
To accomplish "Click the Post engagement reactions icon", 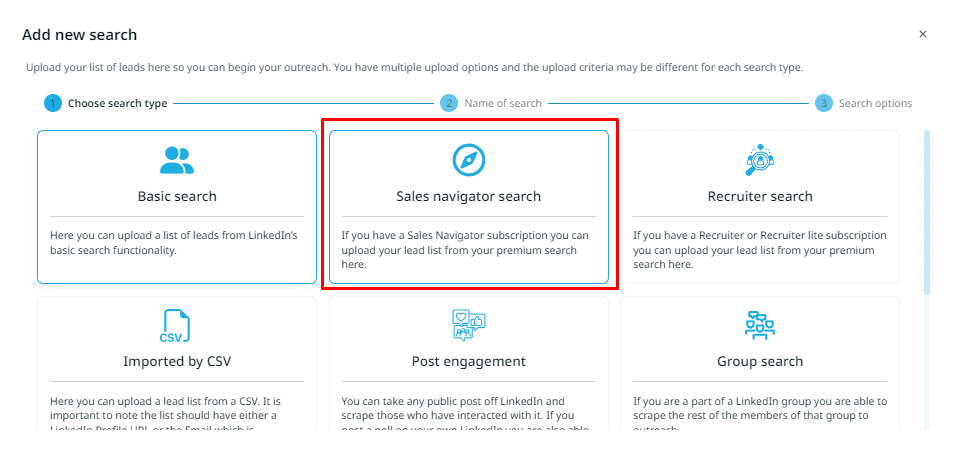I will (468, 326).
